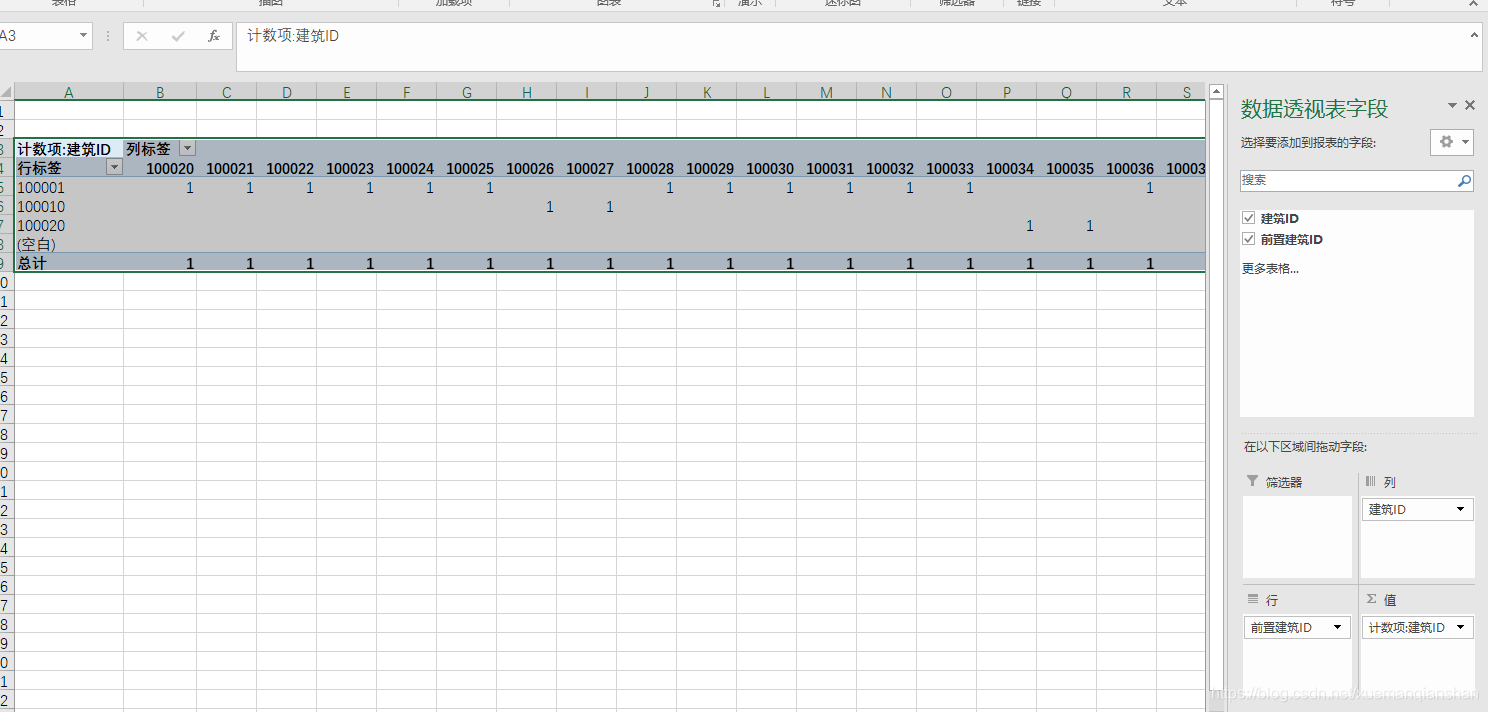Screen dimensions: 1488x712
Task: Click the formula bar text showing 计数项:建筑ID
Action: [293, 36]
